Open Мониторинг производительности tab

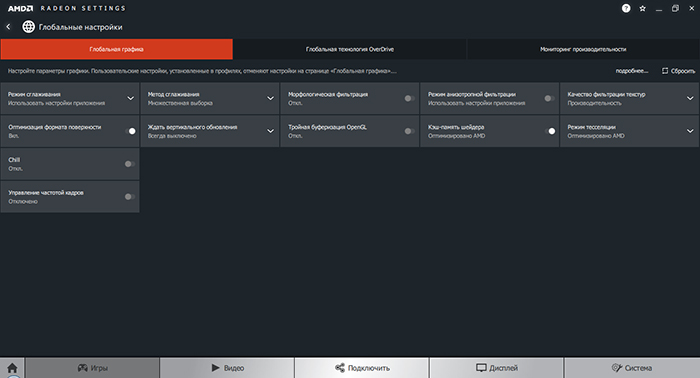(583, 49)
